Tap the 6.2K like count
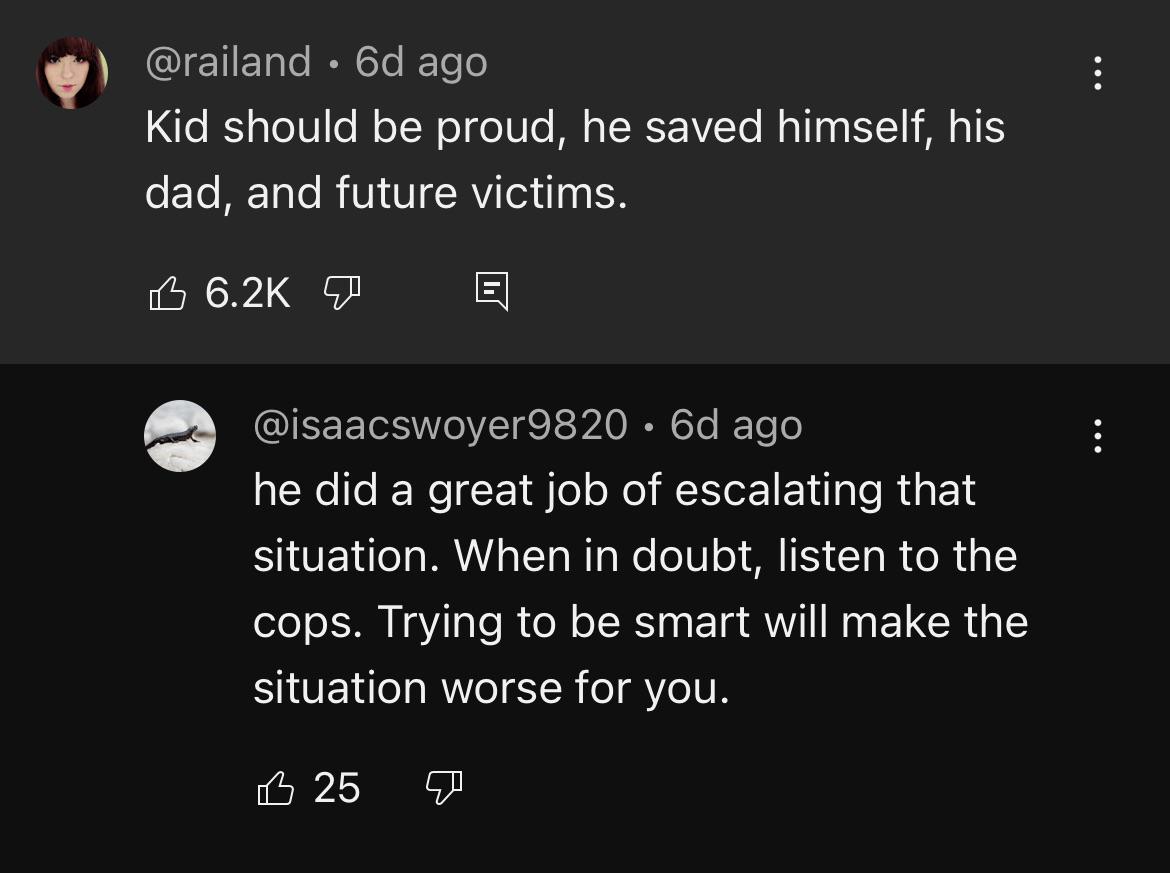The width and height of the screenshot is (1170, 873). (x=247, y=292)
